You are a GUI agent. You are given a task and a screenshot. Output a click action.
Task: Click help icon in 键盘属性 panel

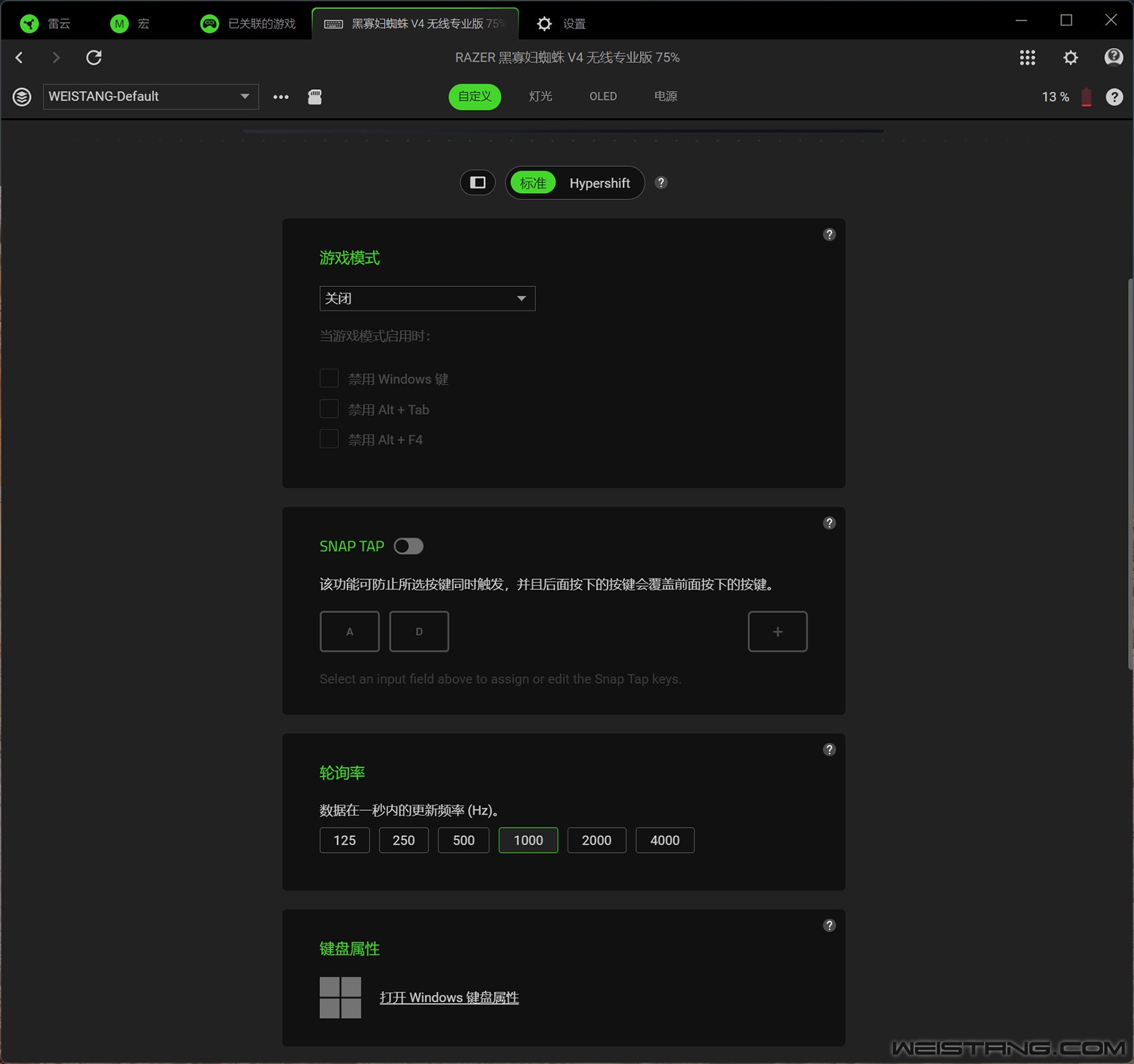(x=830, y=925)
